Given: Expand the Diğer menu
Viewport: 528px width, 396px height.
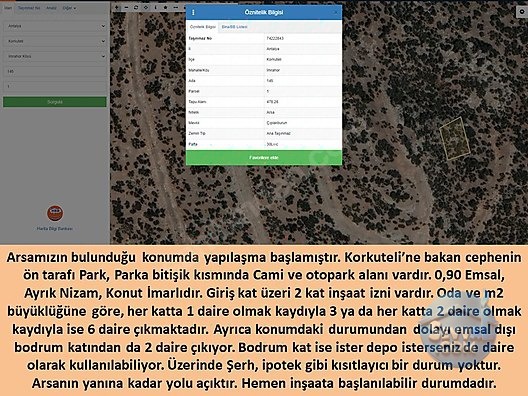Looking at the screenshot, I should [69, 8].
